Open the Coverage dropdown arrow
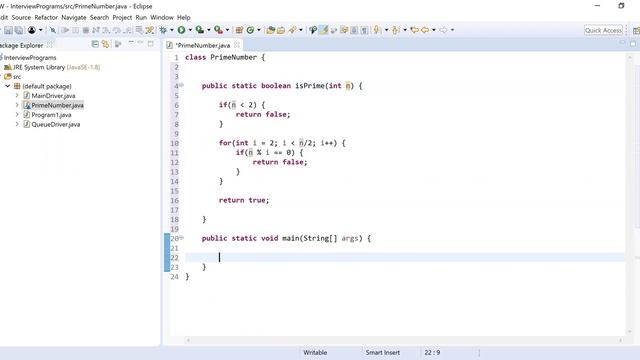The width and height of the screenshot is (640, 360). coord(209,30)
